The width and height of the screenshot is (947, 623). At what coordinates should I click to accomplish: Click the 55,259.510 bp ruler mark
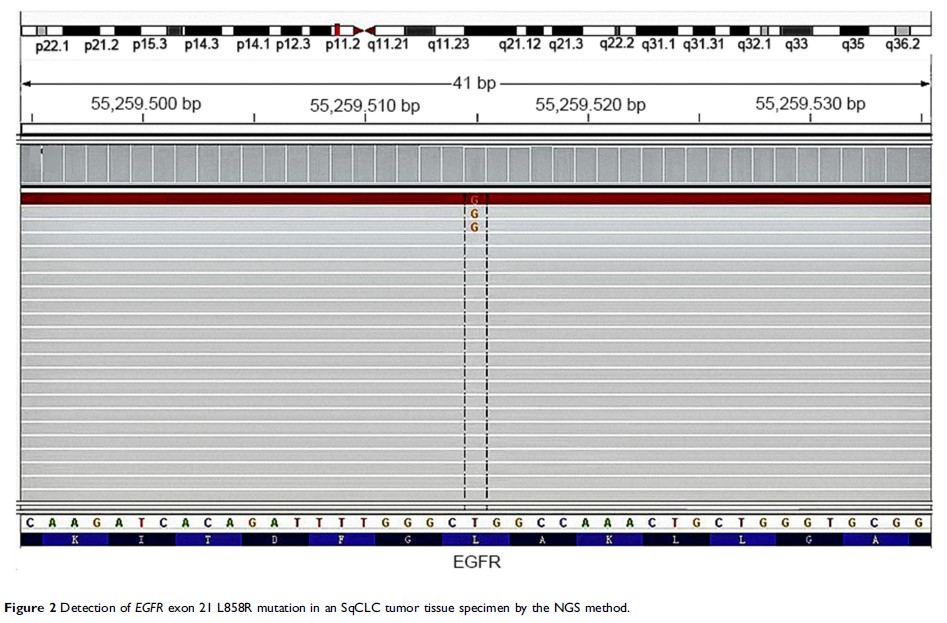pyautogui.click(x=364, y=104)
